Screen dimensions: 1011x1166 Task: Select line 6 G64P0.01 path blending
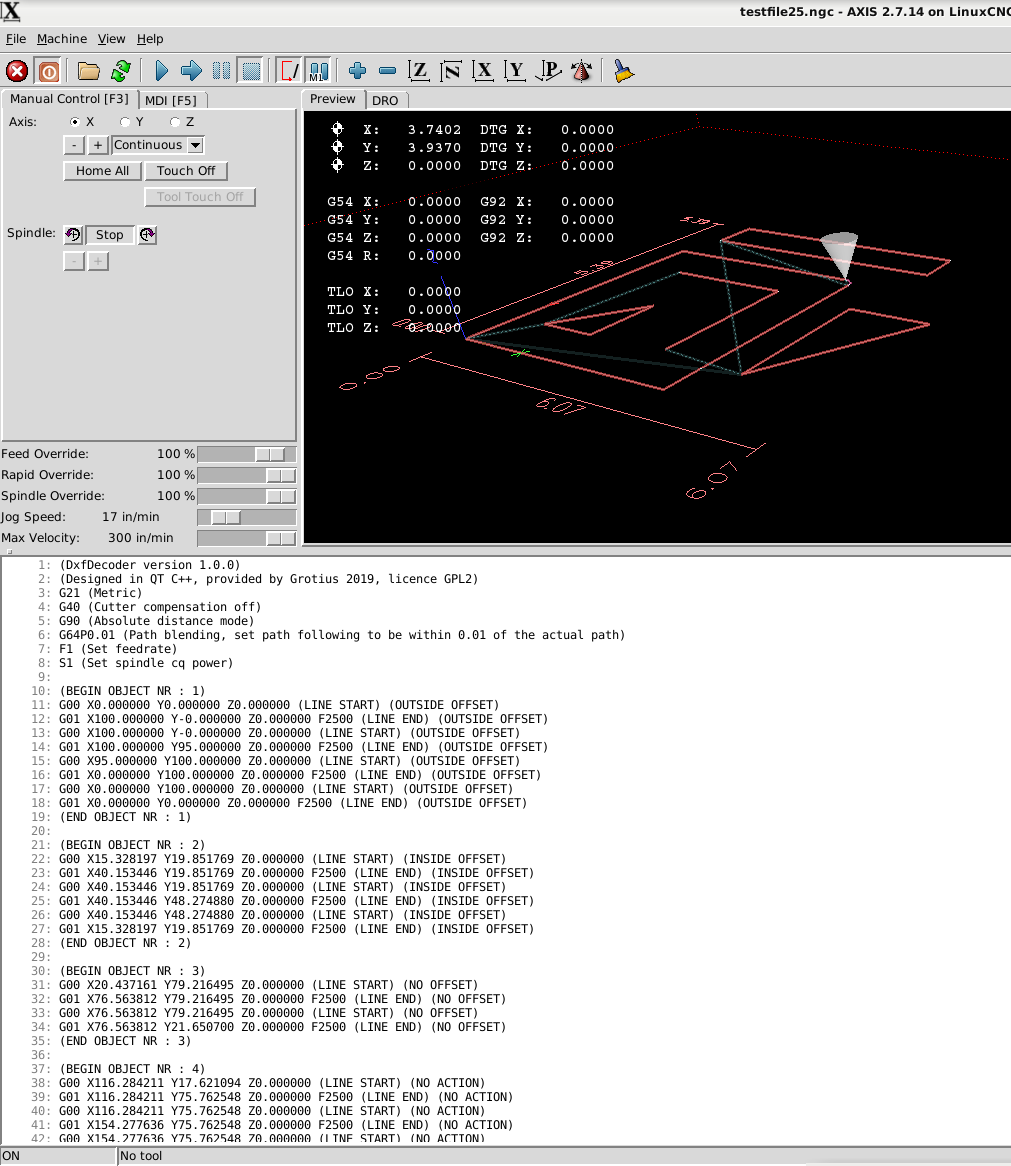(x=342, y=636)
